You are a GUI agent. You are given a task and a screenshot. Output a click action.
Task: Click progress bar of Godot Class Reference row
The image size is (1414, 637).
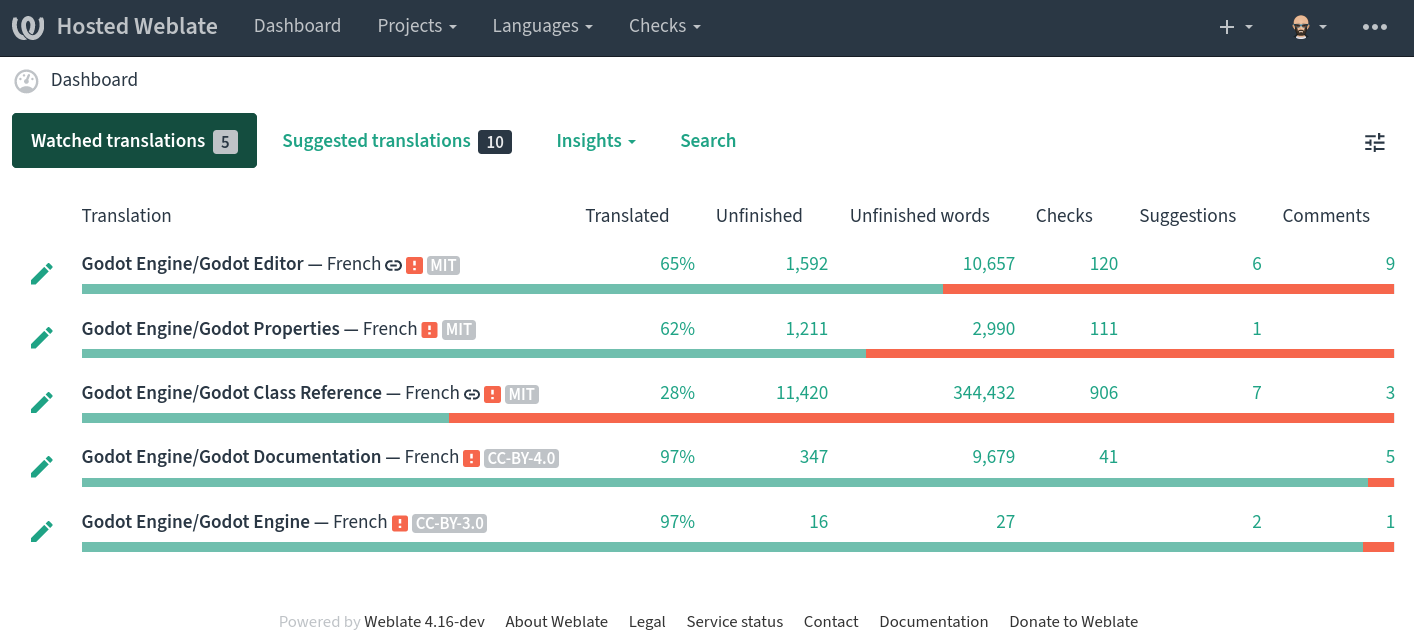coord(738,418)
